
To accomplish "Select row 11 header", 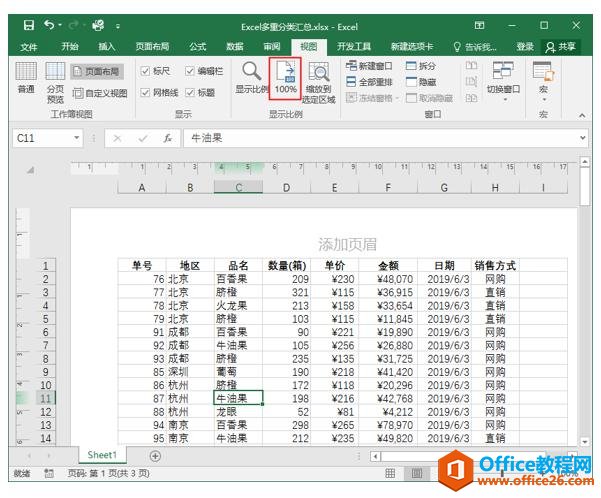I will point(46,398).
